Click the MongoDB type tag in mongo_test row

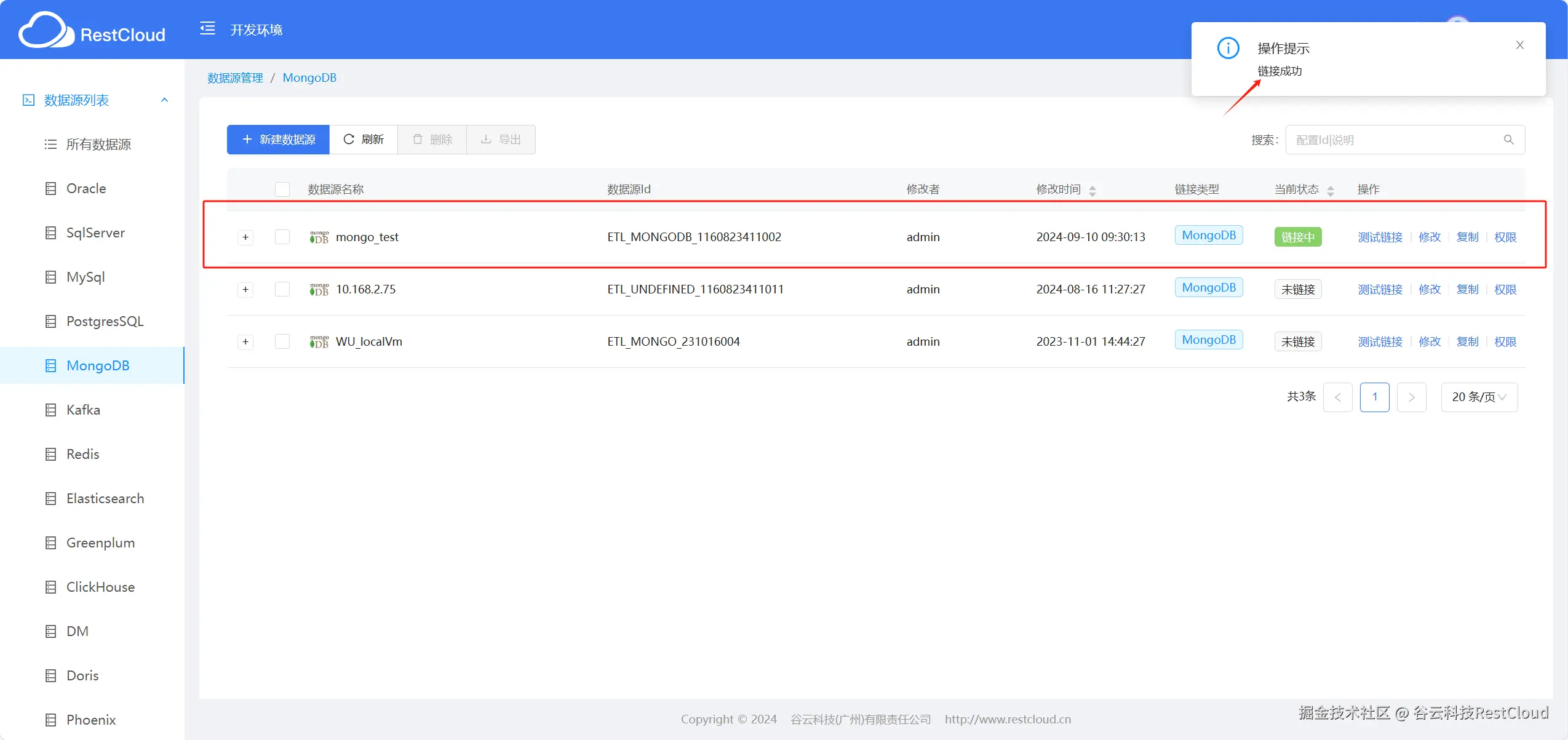click(1209, 235)
